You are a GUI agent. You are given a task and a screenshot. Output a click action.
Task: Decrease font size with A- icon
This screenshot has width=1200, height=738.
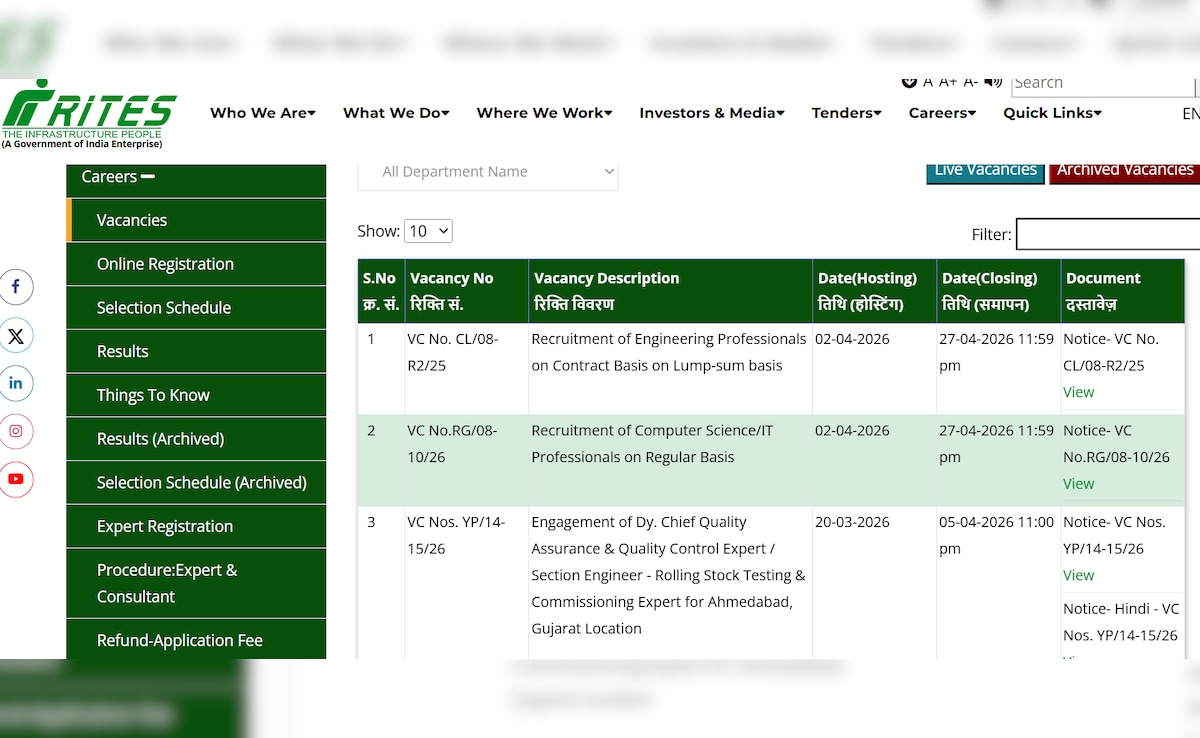click(x=970, y=82)
